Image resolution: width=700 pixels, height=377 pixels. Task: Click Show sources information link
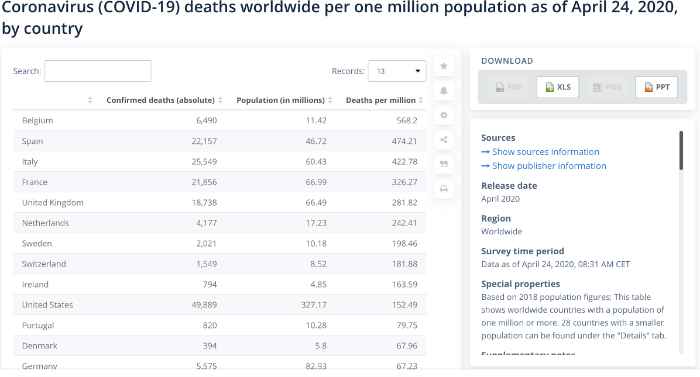[x=540, y=152]
